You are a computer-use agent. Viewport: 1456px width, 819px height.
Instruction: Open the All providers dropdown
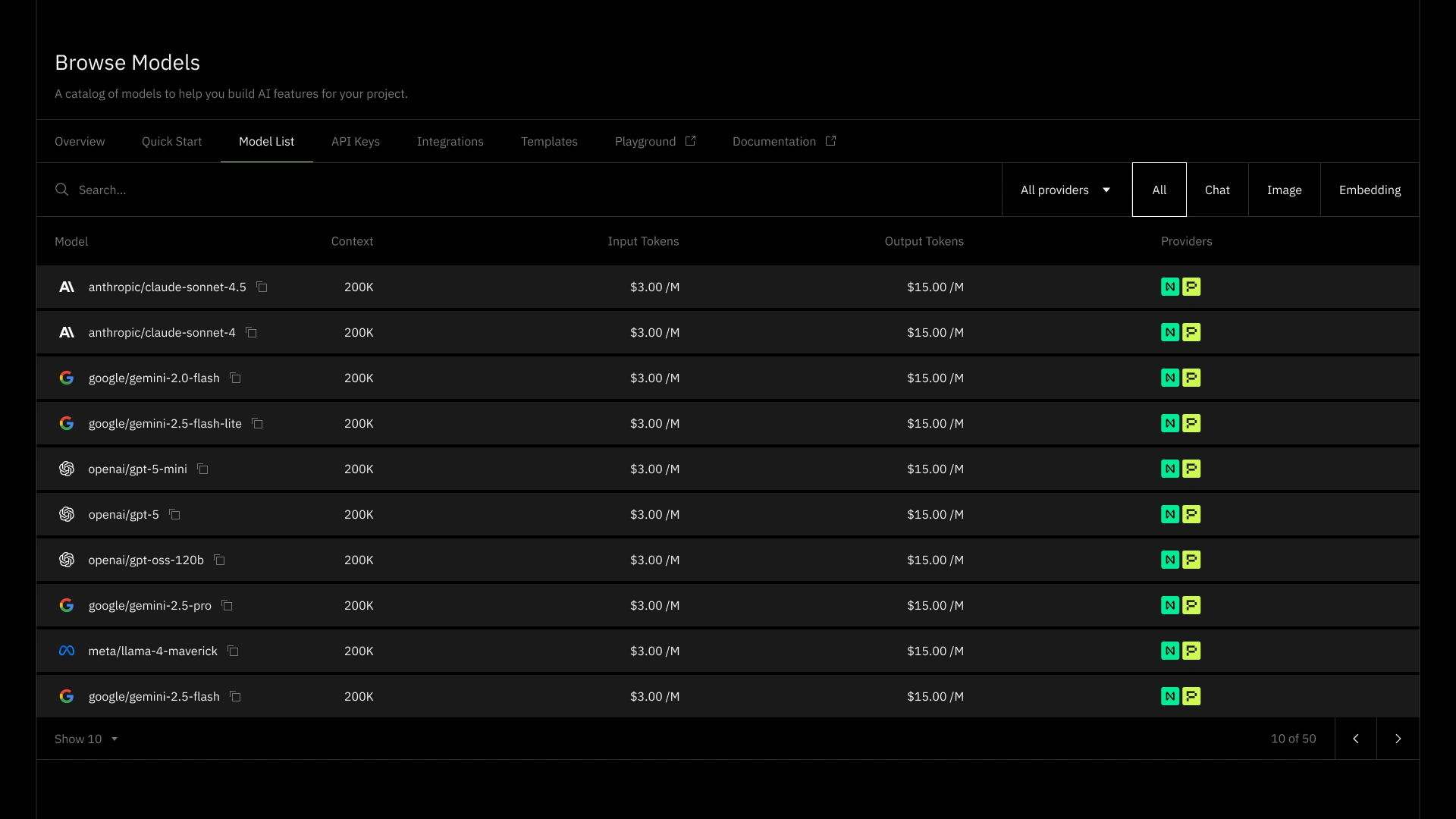pos(1065,190)
